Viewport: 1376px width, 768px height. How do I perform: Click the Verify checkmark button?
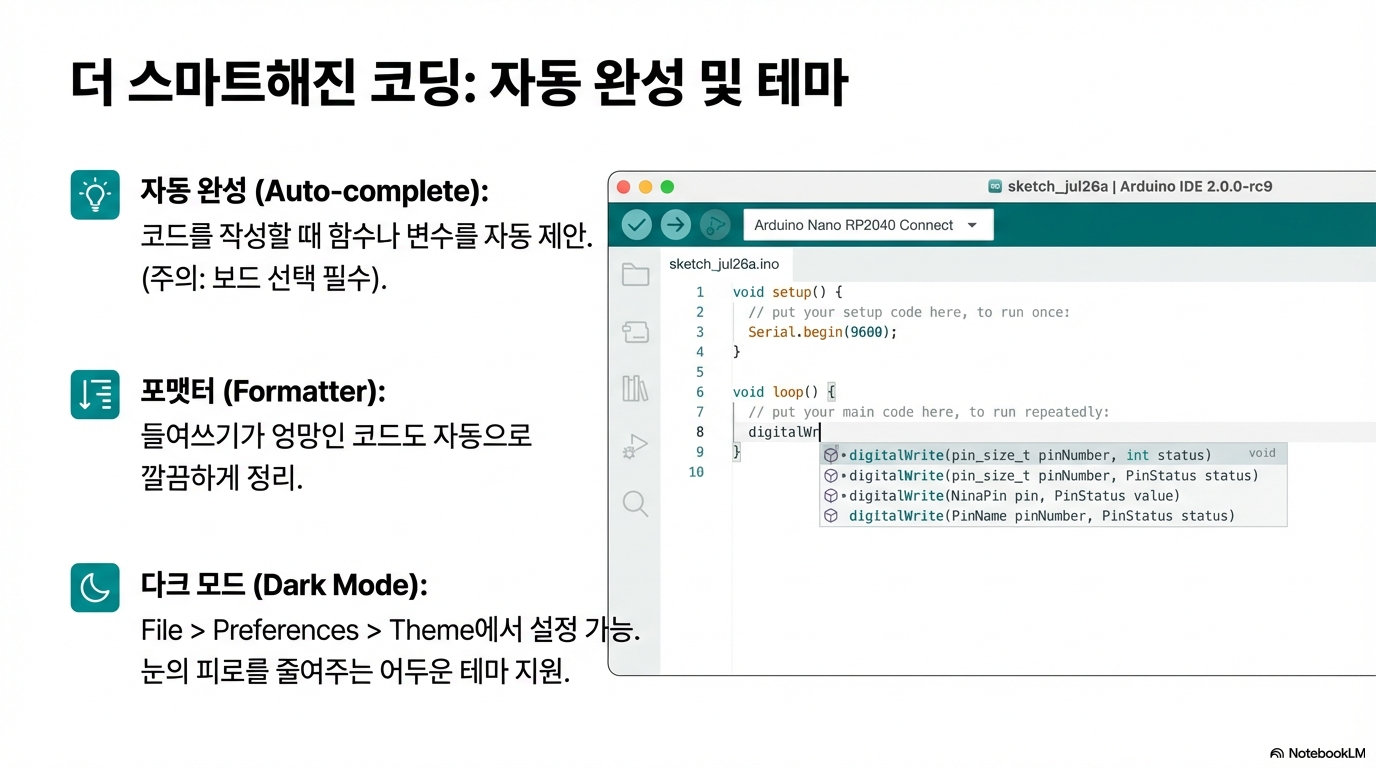(x=637, y=225)
